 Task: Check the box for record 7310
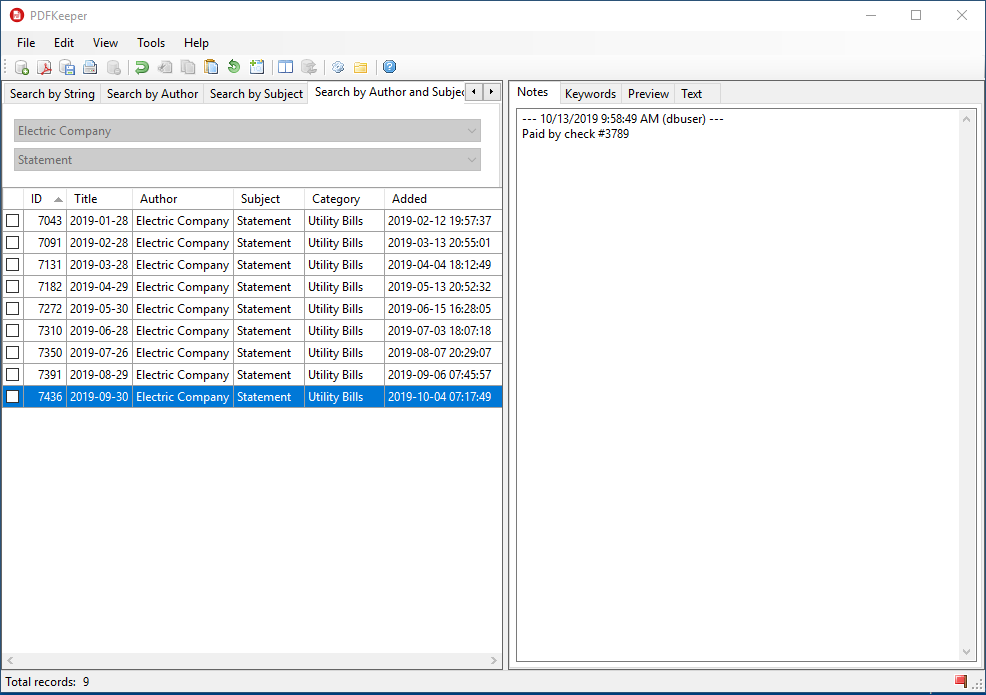point(13,331)
